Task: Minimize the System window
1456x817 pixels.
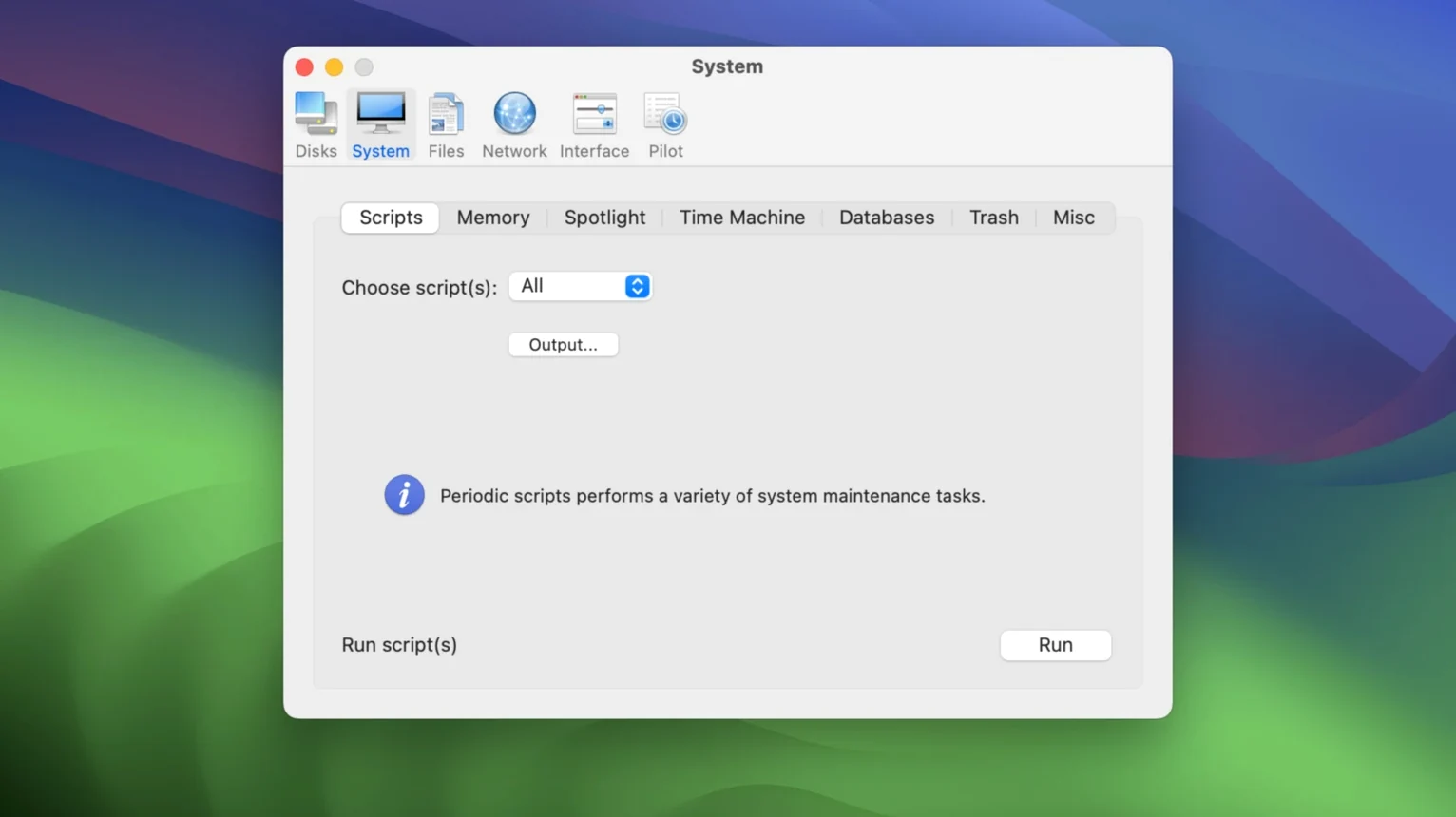Action: click(x=334, y=67)
